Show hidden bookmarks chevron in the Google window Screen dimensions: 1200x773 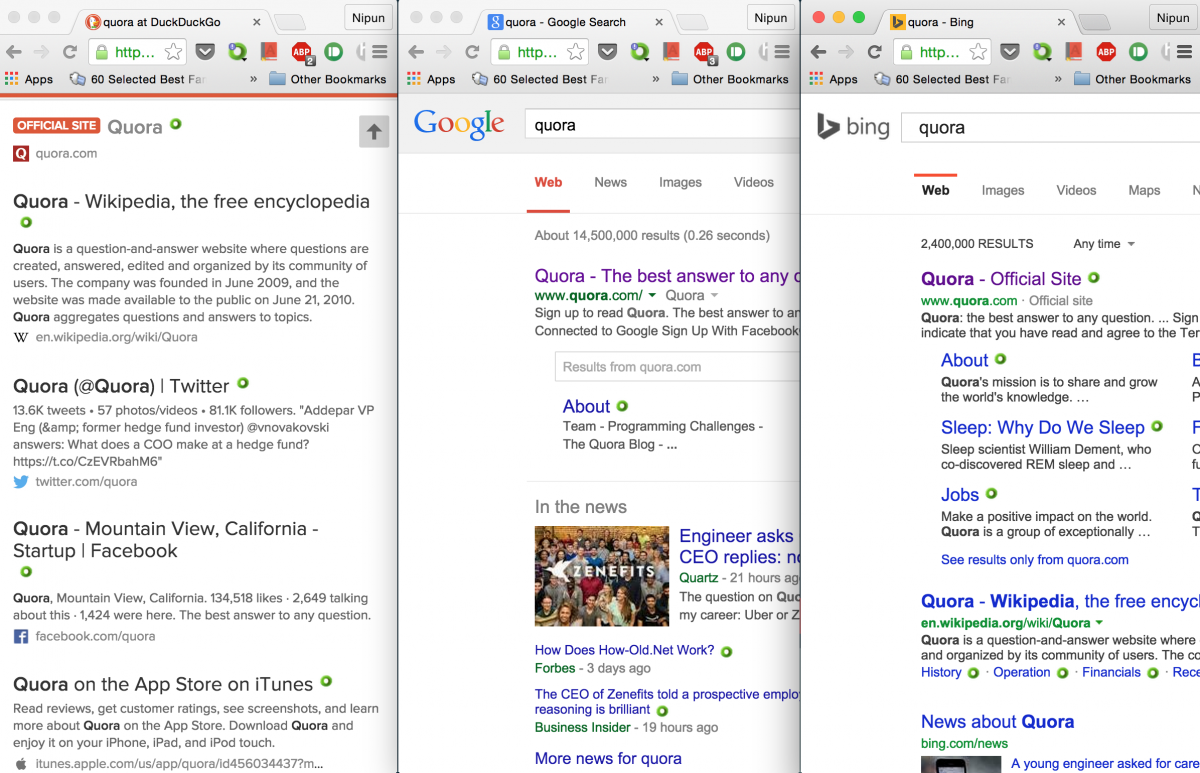[x=656, y=79]
